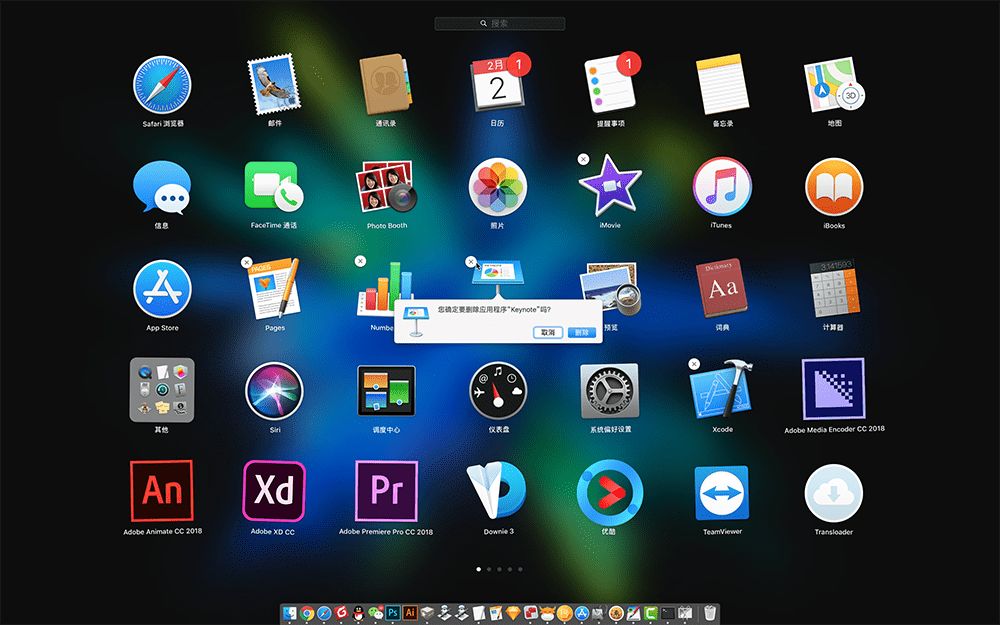Launch Adobe XD CC
This screenshot has height=625, width=1000.
coord(274,491)
